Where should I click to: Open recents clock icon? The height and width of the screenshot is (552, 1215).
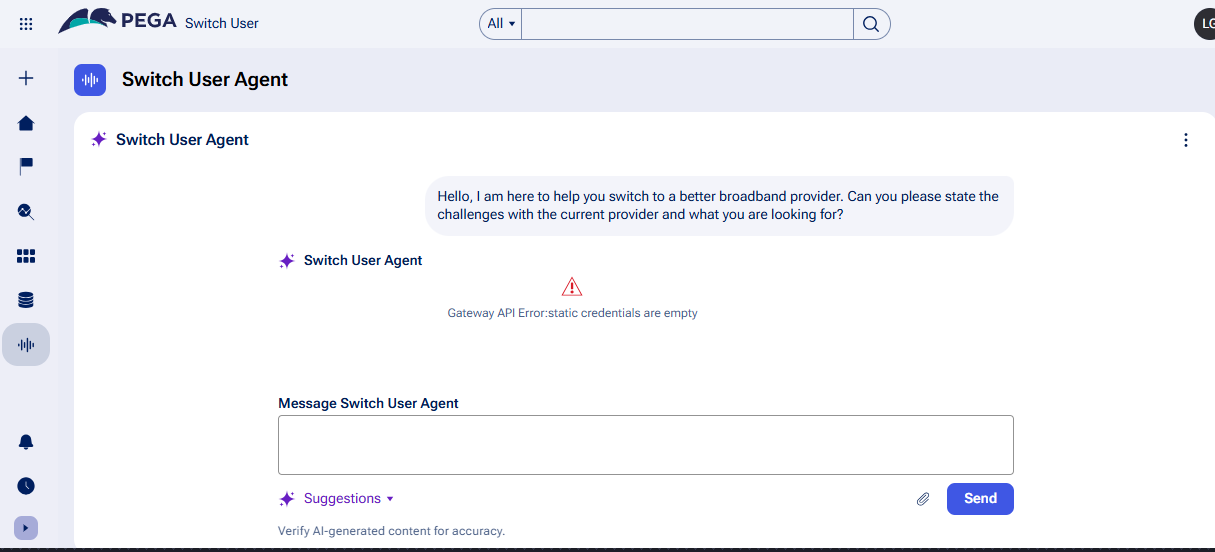(x=26, y=486)
